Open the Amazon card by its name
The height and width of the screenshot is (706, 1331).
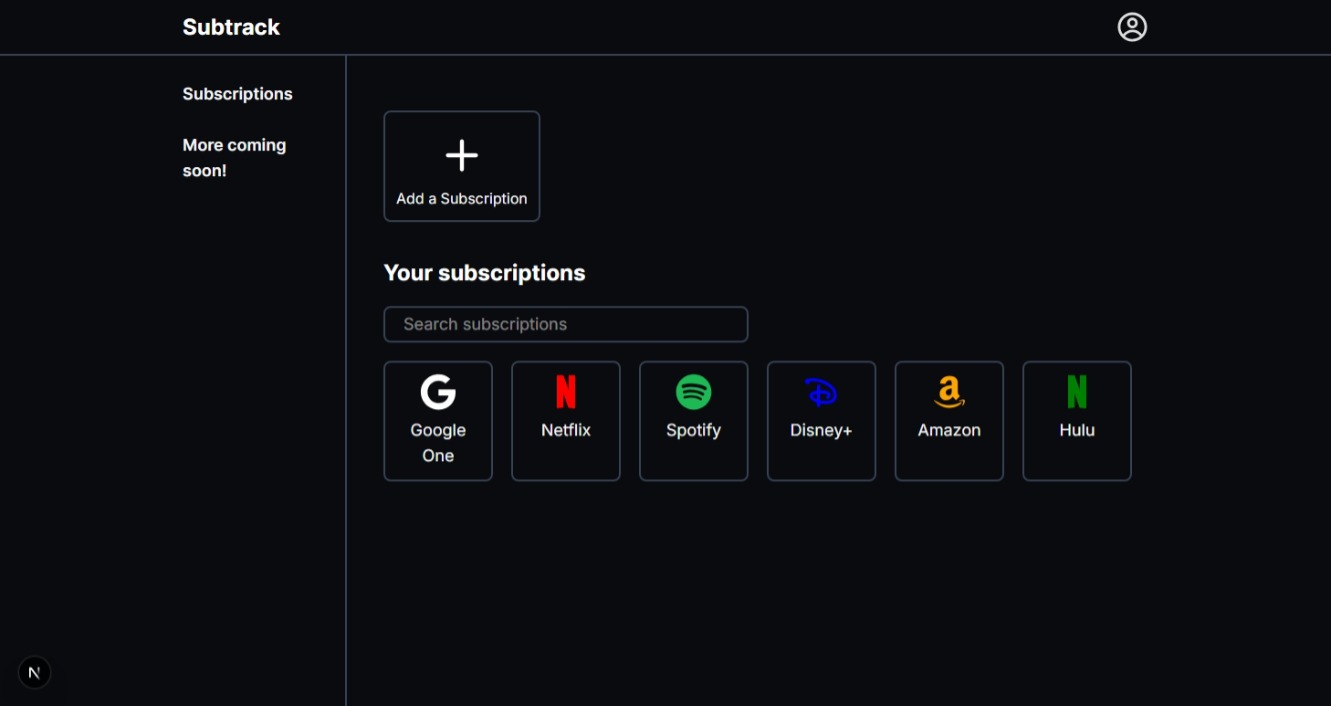(949, 430)
